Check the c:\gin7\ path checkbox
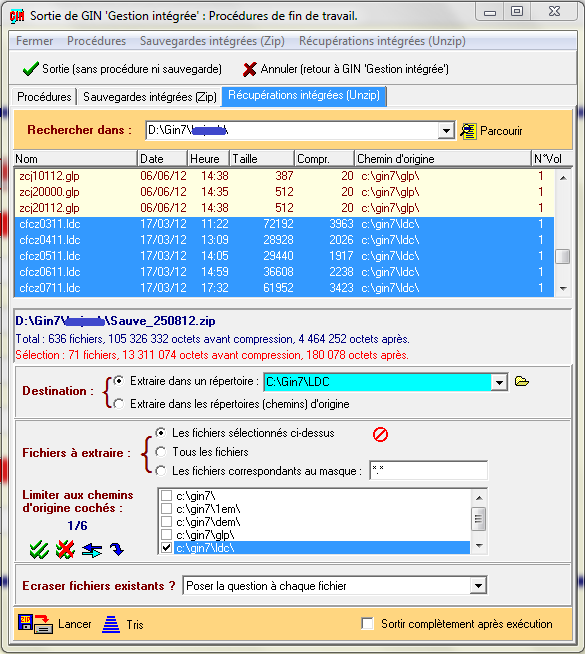Viewport: 585px width, 654px height. [x=166, y=496]
